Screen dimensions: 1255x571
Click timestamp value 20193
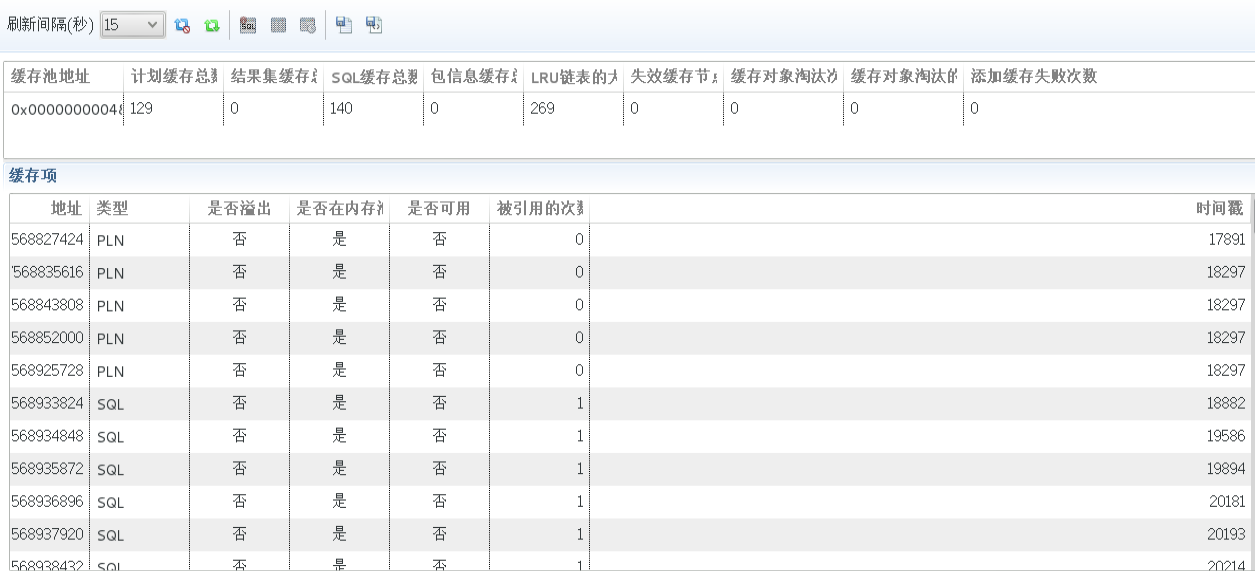[1226, 534]
